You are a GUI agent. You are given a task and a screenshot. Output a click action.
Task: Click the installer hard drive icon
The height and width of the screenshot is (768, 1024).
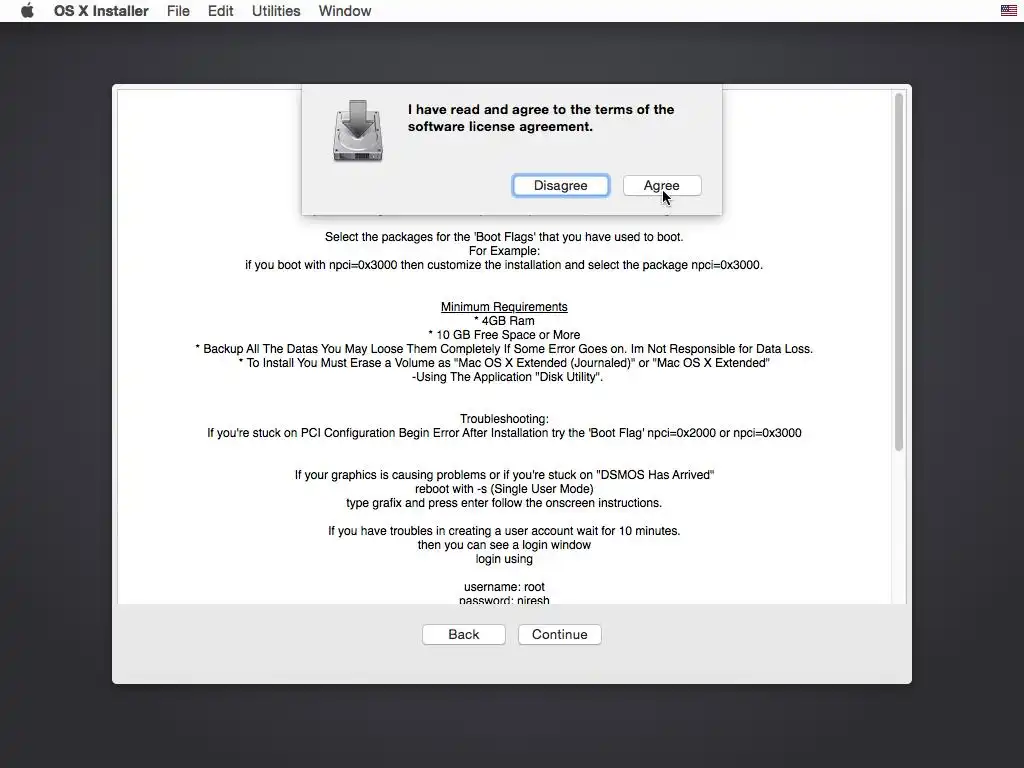pyautogui.click(x=358, y=131)
